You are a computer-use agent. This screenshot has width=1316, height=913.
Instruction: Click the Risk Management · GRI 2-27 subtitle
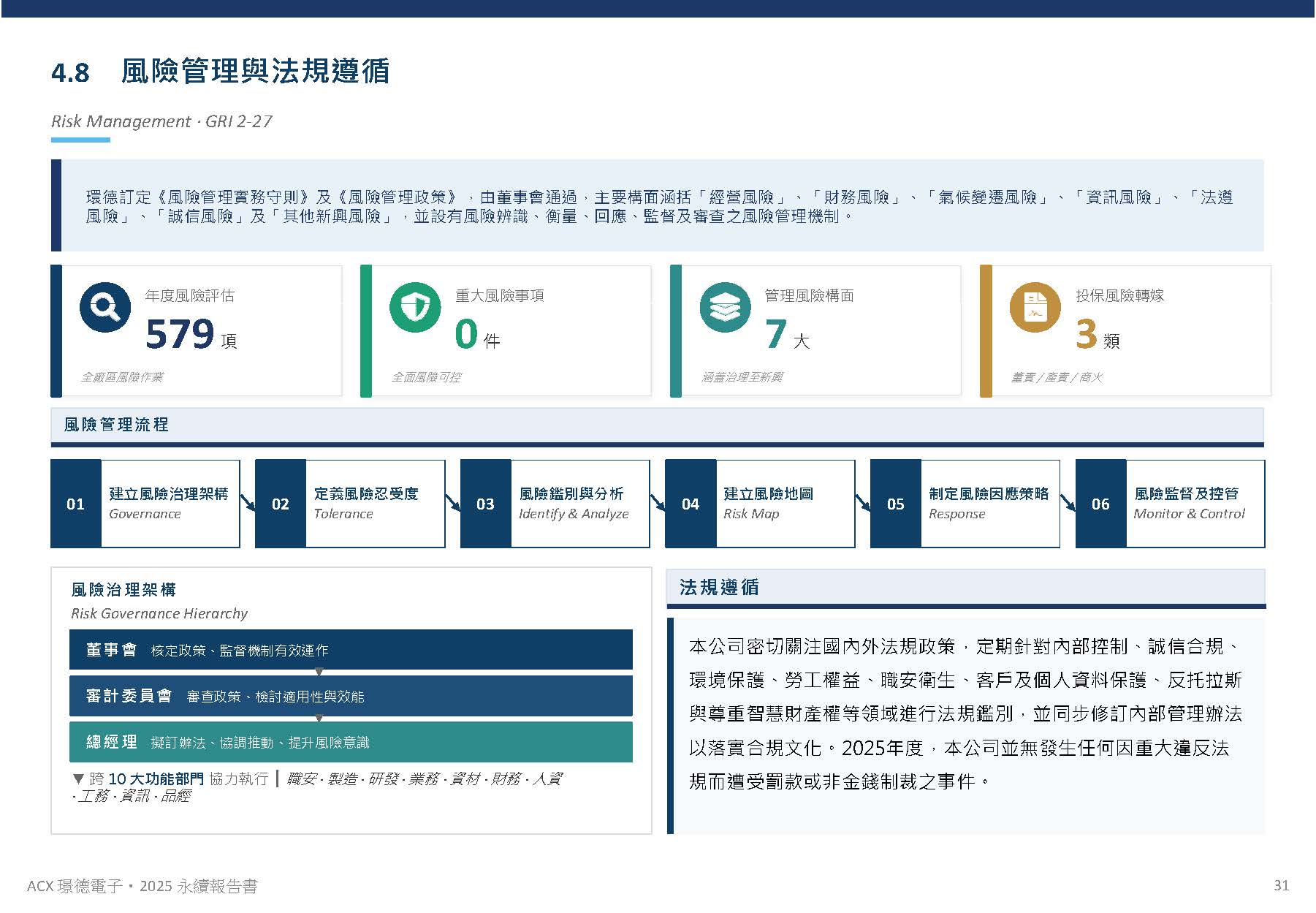161,121
